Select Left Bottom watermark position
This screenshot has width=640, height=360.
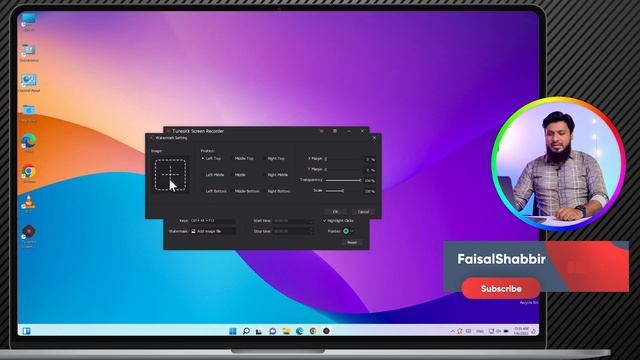(215, 191)
